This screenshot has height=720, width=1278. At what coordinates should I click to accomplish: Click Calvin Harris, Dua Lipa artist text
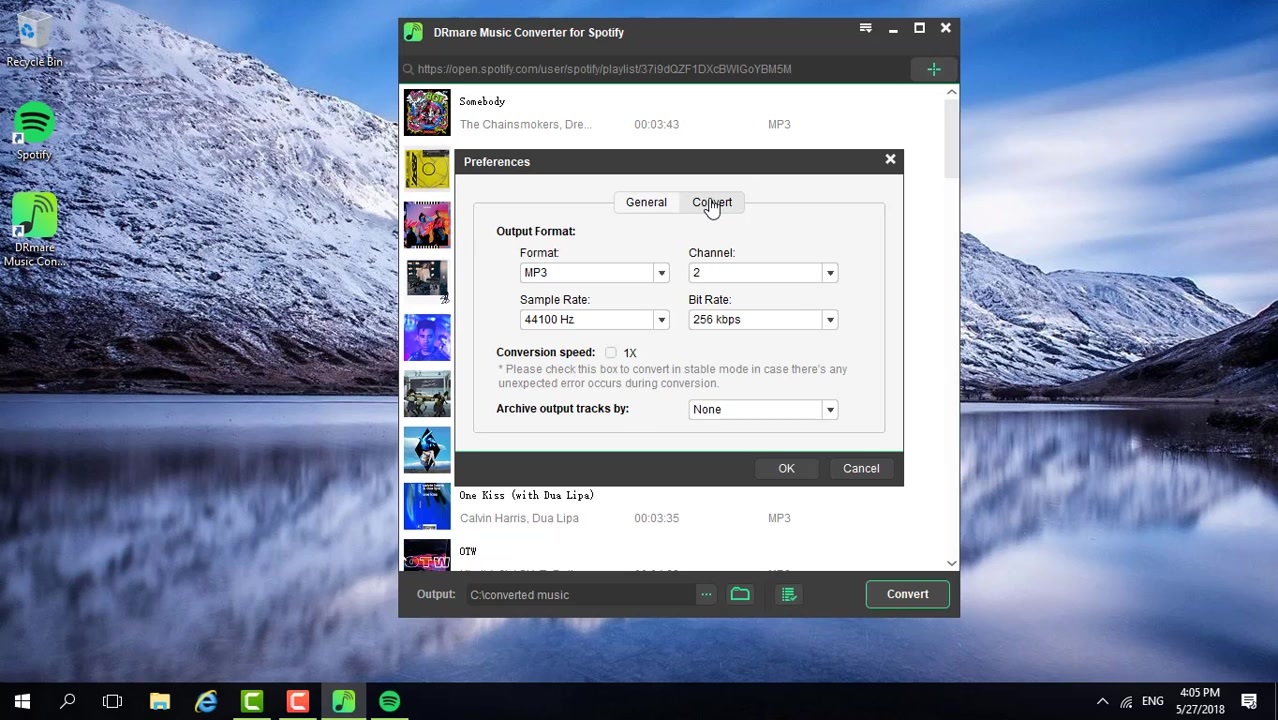tap(519, 518)
